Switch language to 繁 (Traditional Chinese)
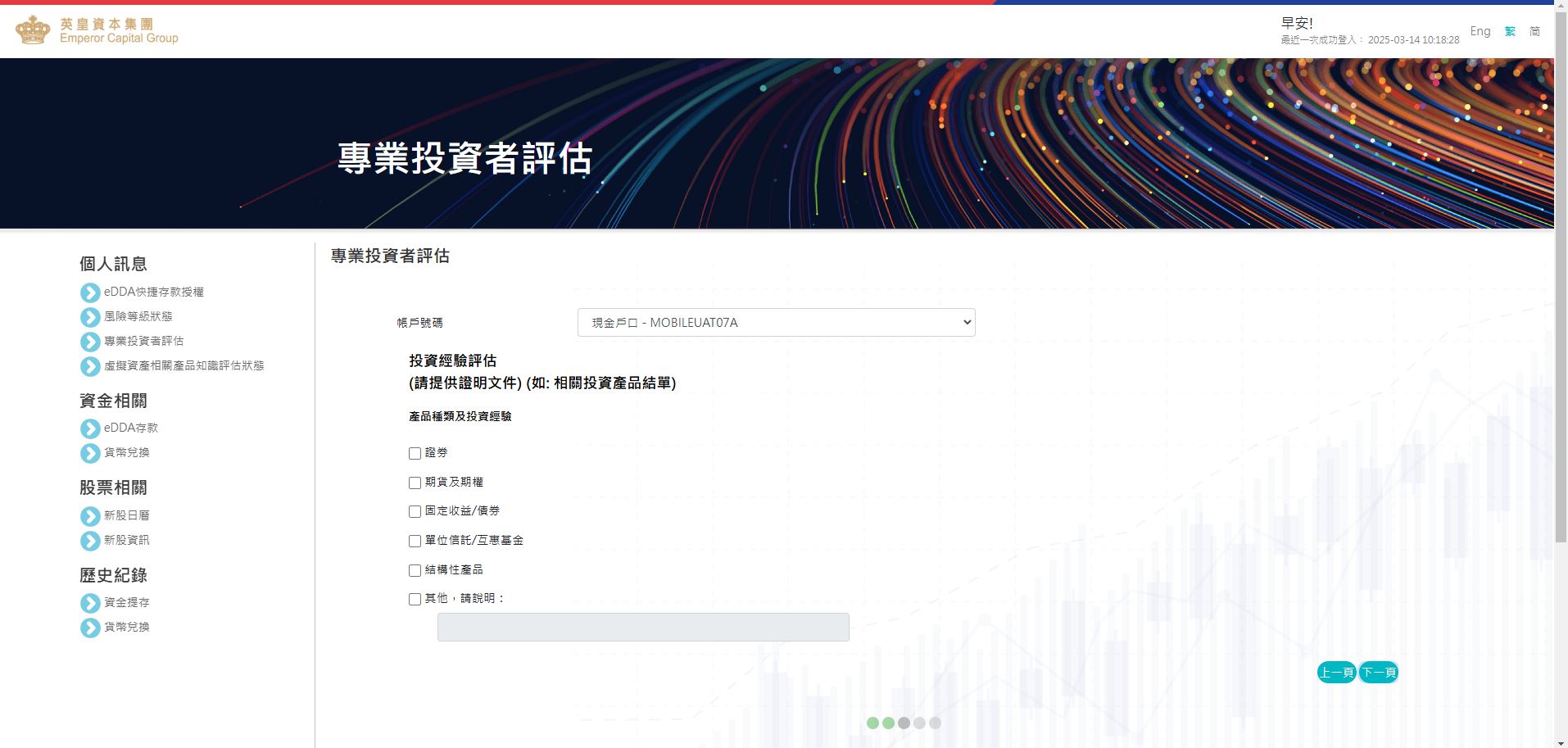1568x748 pixels. (x=1510, y=31)
